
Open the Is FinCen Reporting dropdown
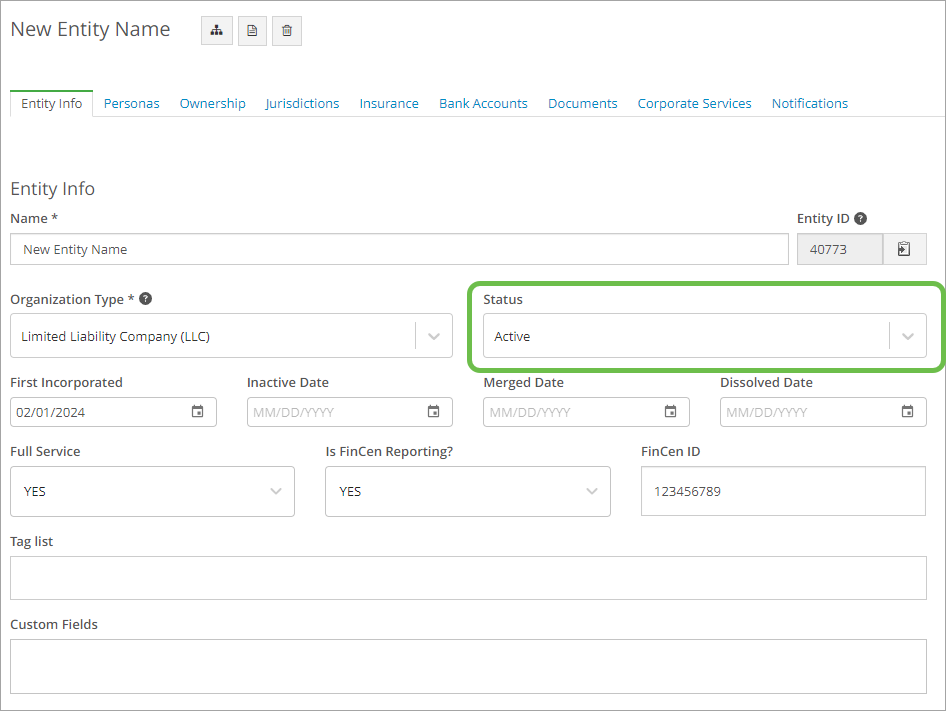tap(468, 491)
